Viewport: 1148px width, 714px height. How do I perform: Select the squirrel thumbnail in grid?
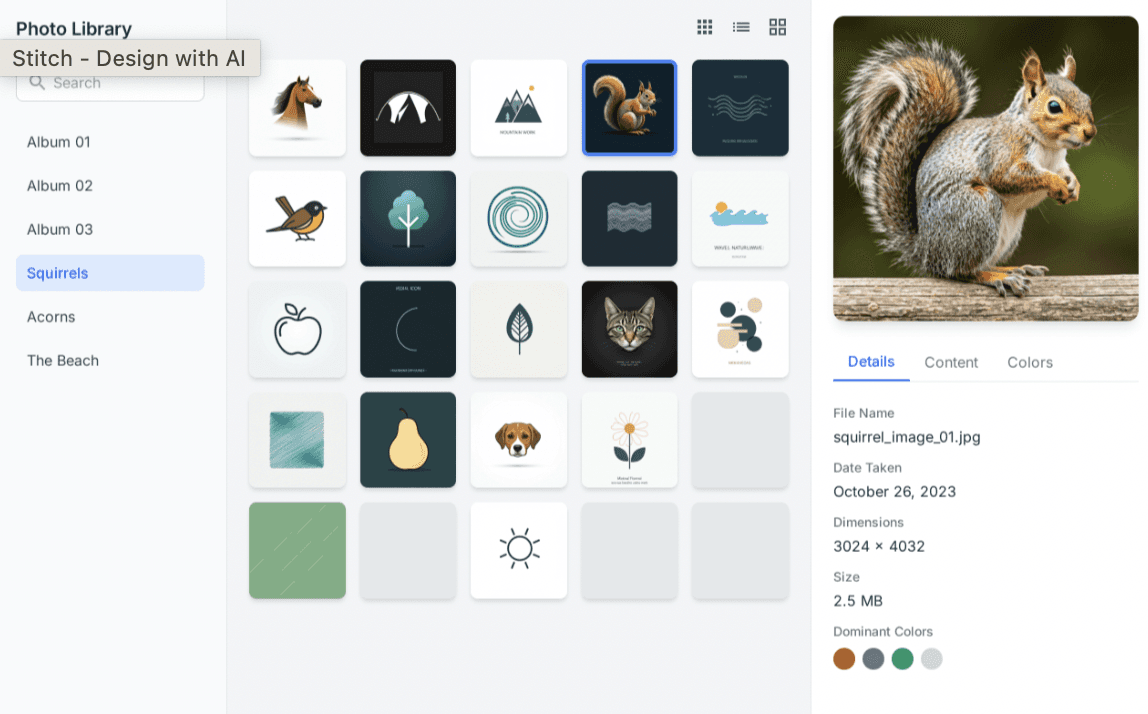629,108
